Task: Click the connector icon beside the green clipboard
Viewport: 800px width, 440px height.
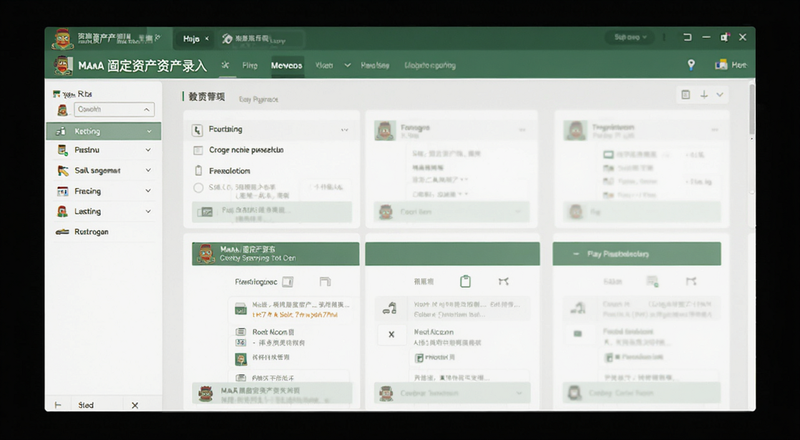Action: 503,281
